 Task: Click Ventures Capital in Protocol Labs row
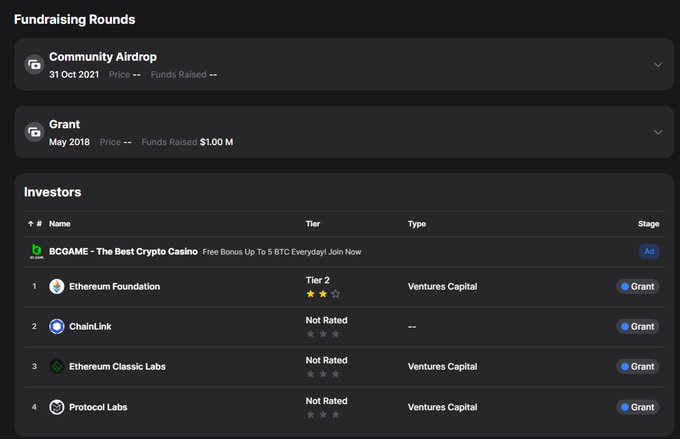point(442,407)
